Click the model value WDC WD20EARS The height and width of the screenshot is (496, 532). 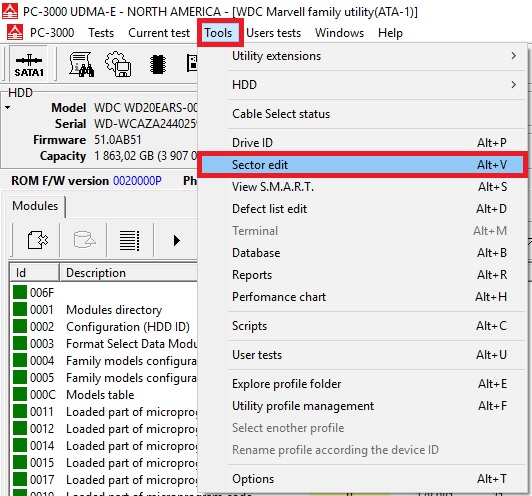tap(146, 108)
